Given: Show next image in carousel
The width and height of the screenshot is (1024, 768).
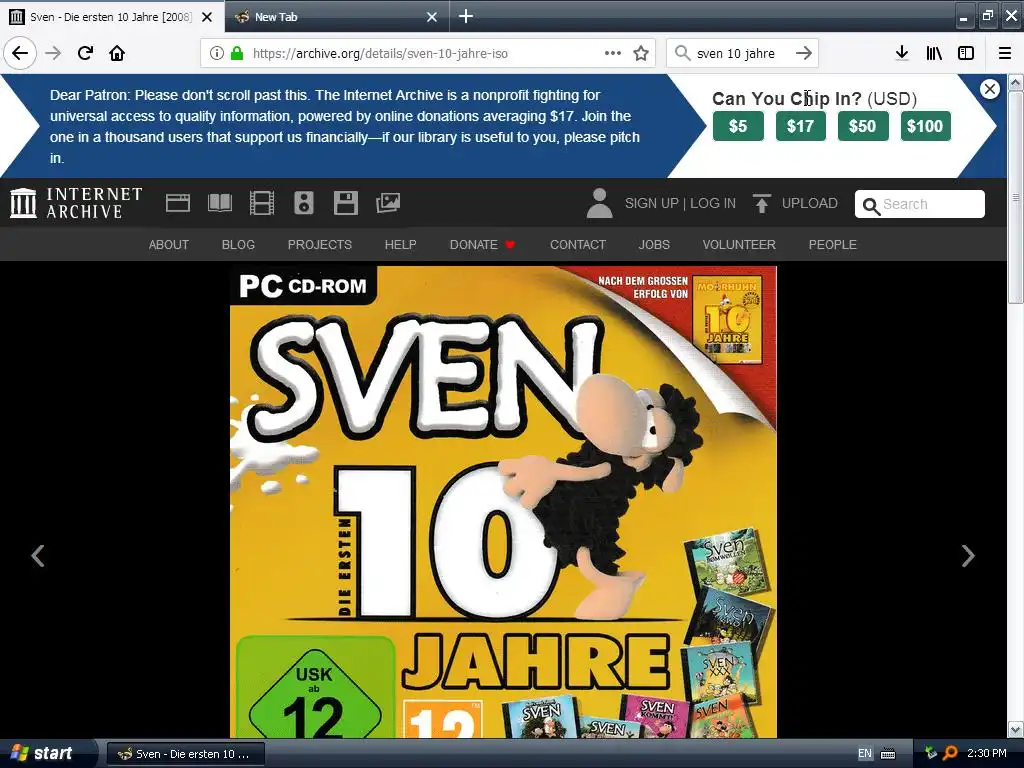Looking at the screenshot, I should (968, 556).
